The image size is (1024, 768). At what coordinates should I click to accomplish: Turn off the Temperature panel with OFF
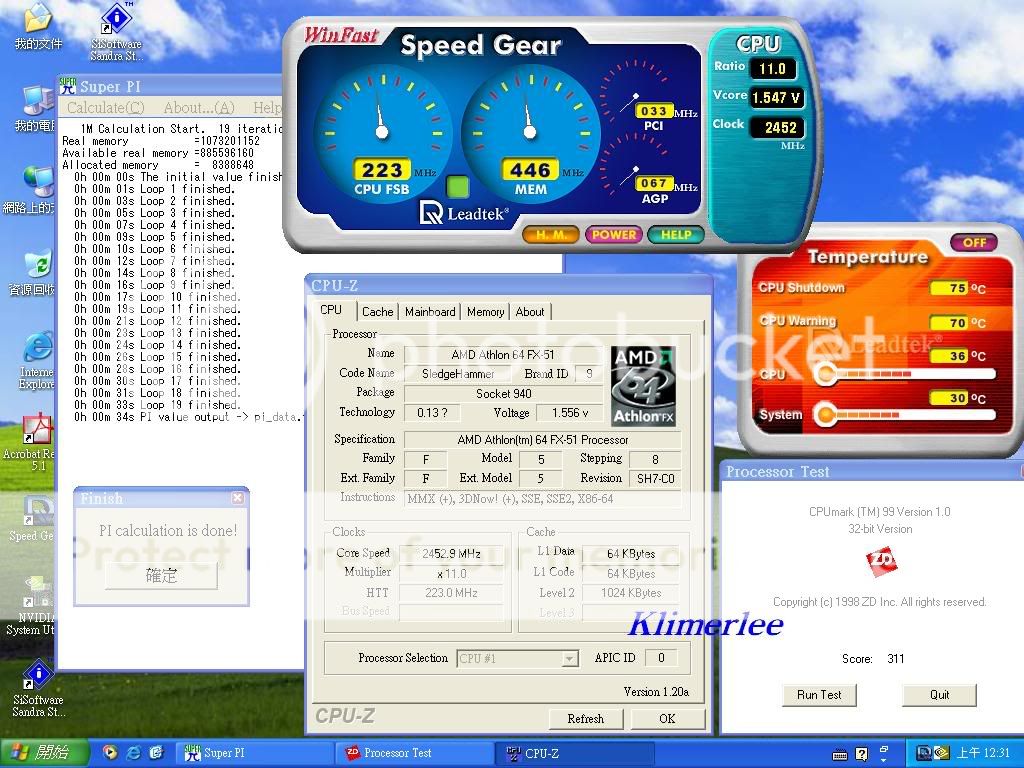974,242
